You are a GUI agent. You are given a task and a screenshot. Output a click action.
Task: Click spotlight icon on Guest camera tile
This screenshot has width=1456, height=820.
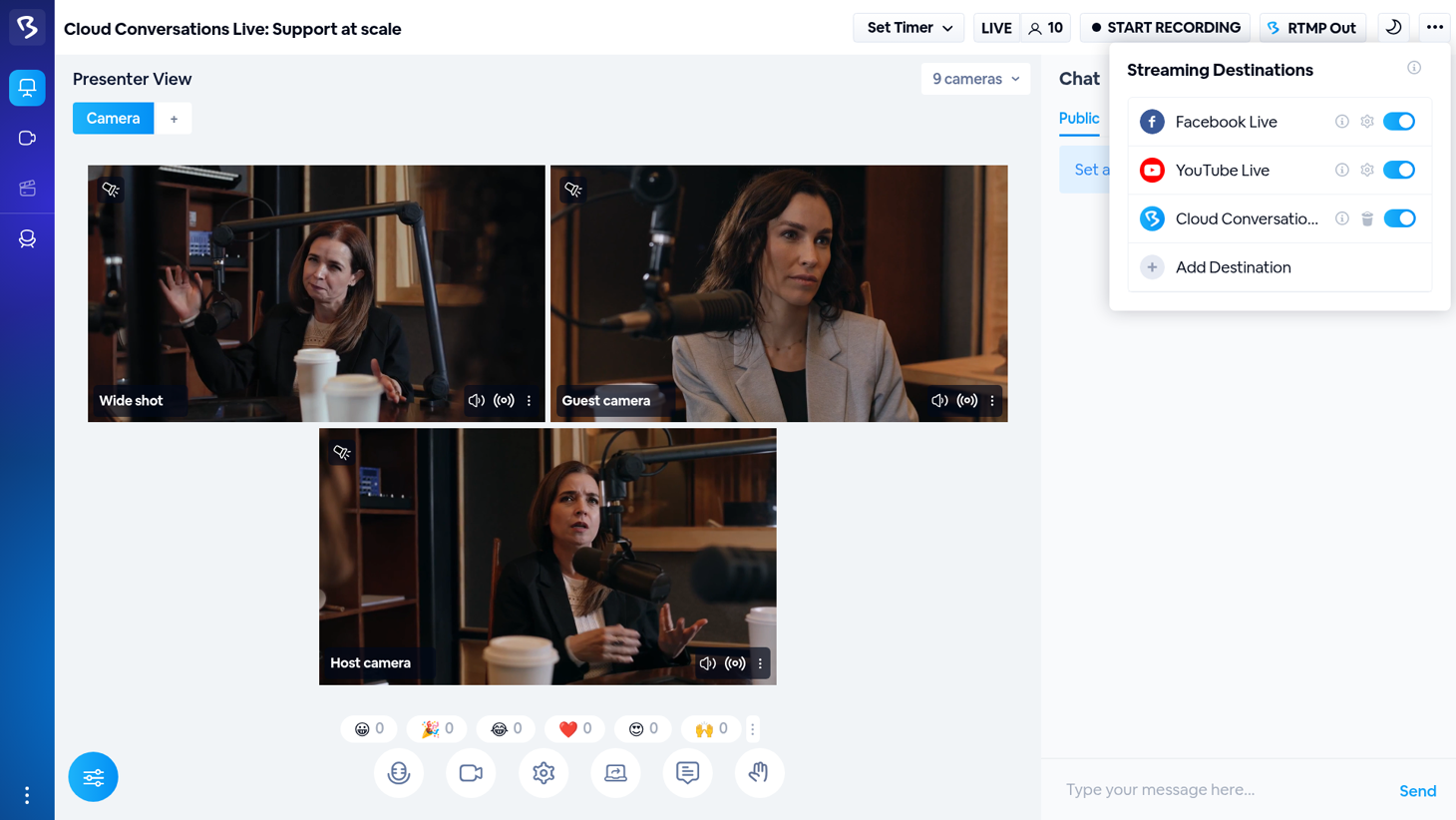coord(573,190)
